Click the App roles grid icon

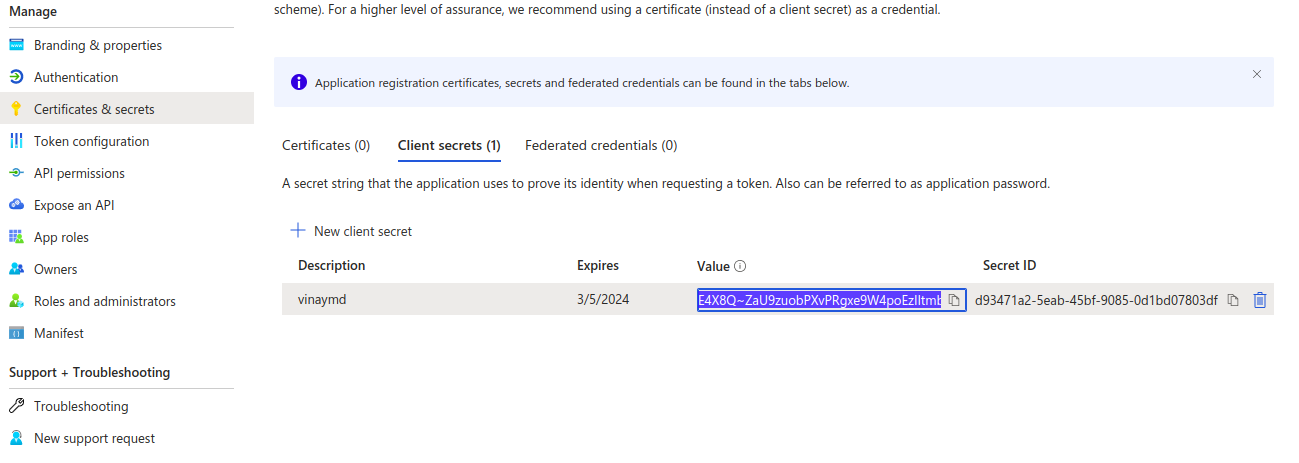16,237
